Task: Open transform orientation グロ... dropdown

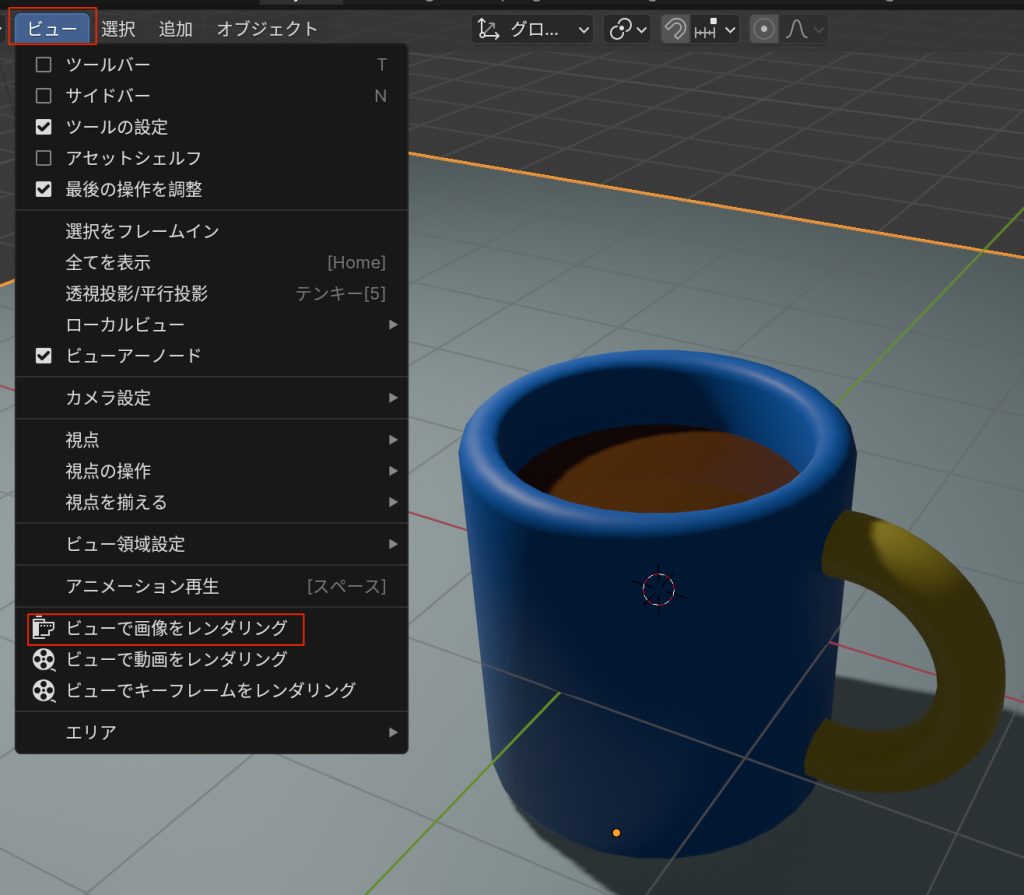Action: 532,30
